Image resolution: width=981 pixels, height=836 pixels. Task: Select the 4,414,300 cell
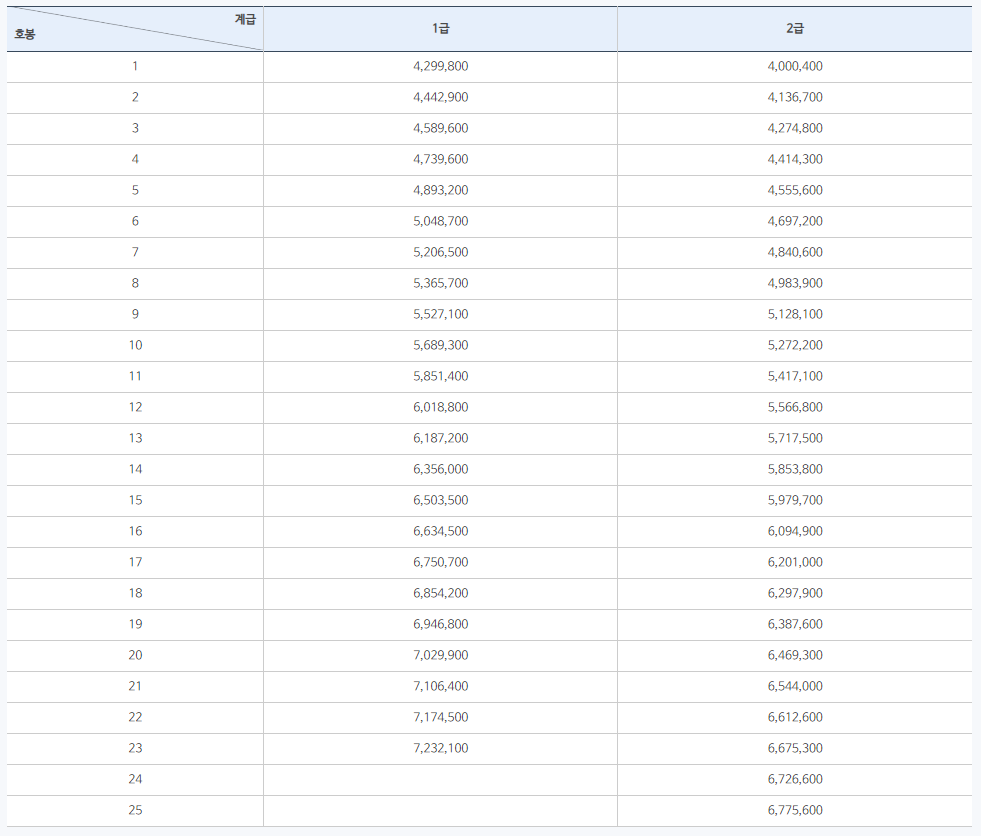coord(795,160)
